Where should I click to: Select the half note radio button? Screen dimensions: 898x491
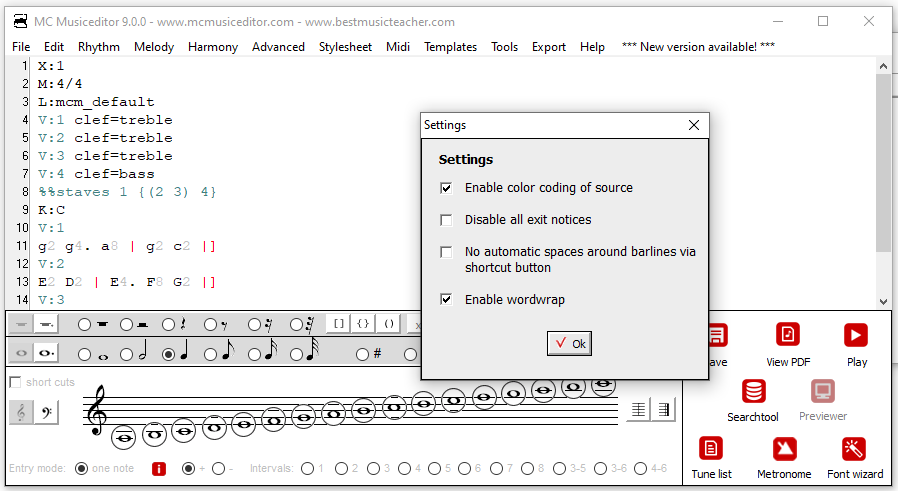127,355
